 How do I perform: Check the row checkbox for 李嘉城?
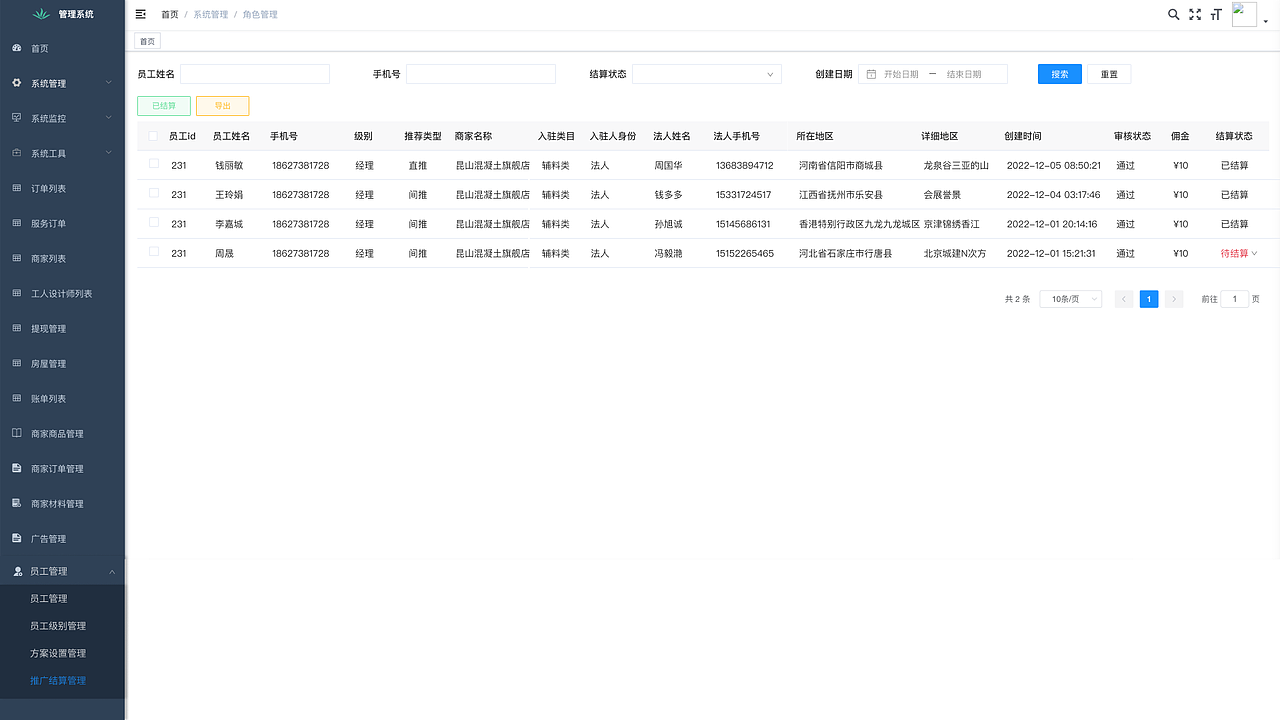(x=154, y=222)
